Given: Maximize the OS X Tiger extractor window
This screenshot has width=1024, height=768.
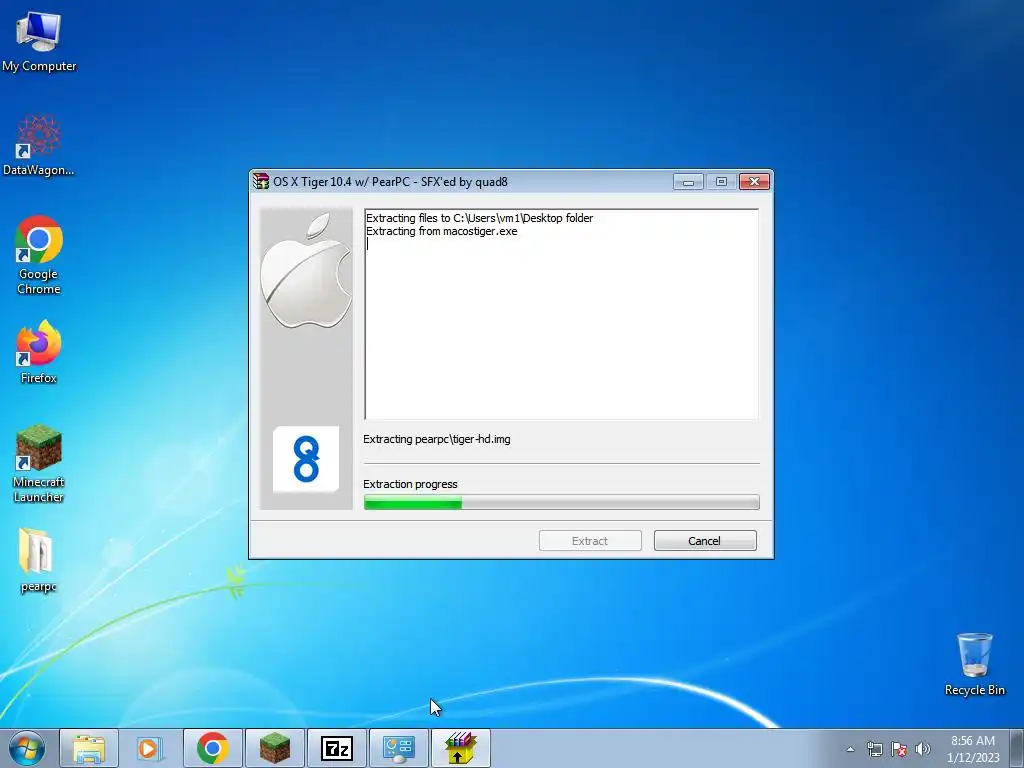Looking at the screenshot, I should [721, 182].
